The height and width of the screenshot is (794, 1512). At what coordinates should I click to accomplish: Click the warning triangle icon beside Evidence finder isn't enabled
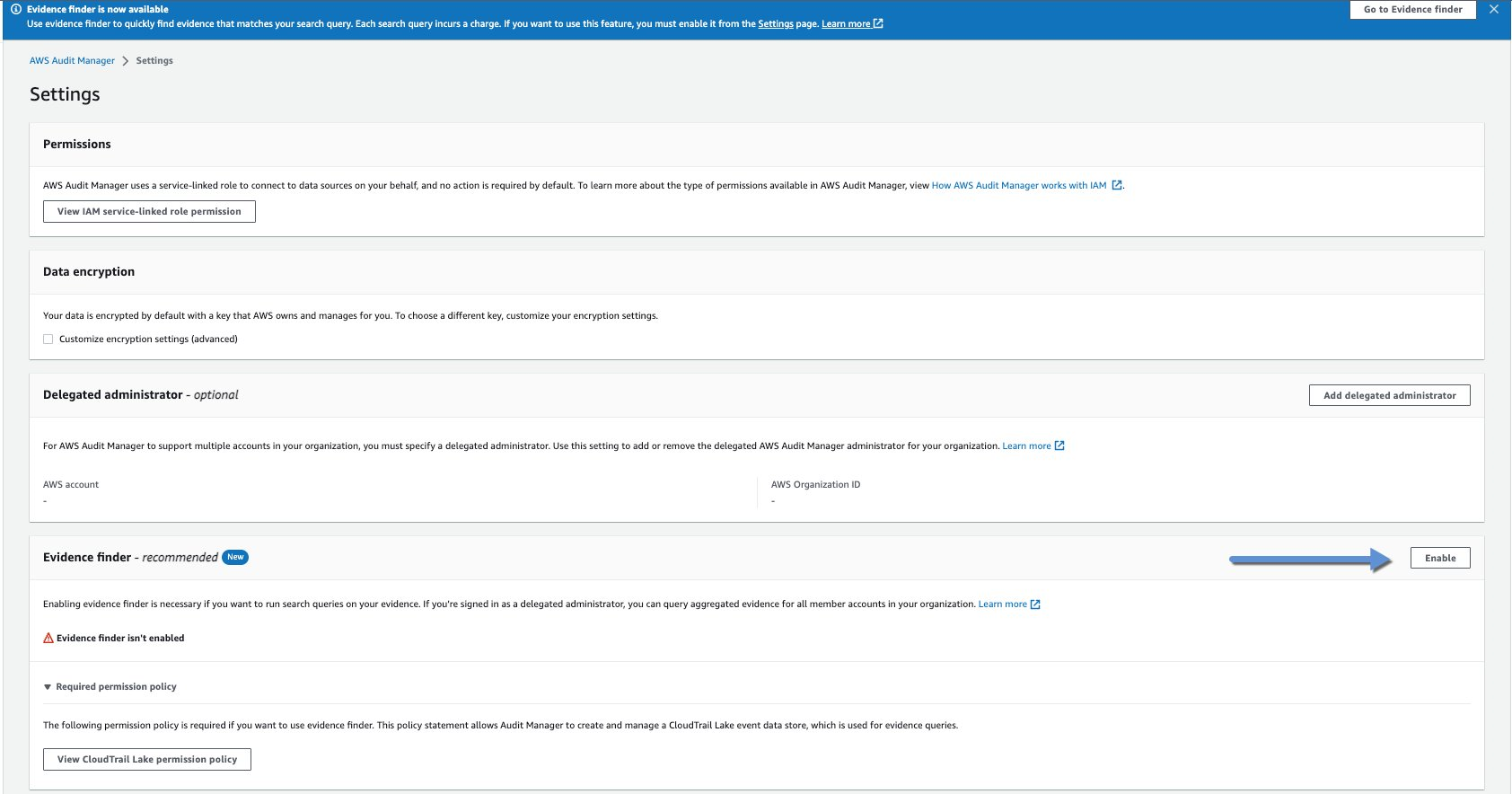(x=48, y=638)
